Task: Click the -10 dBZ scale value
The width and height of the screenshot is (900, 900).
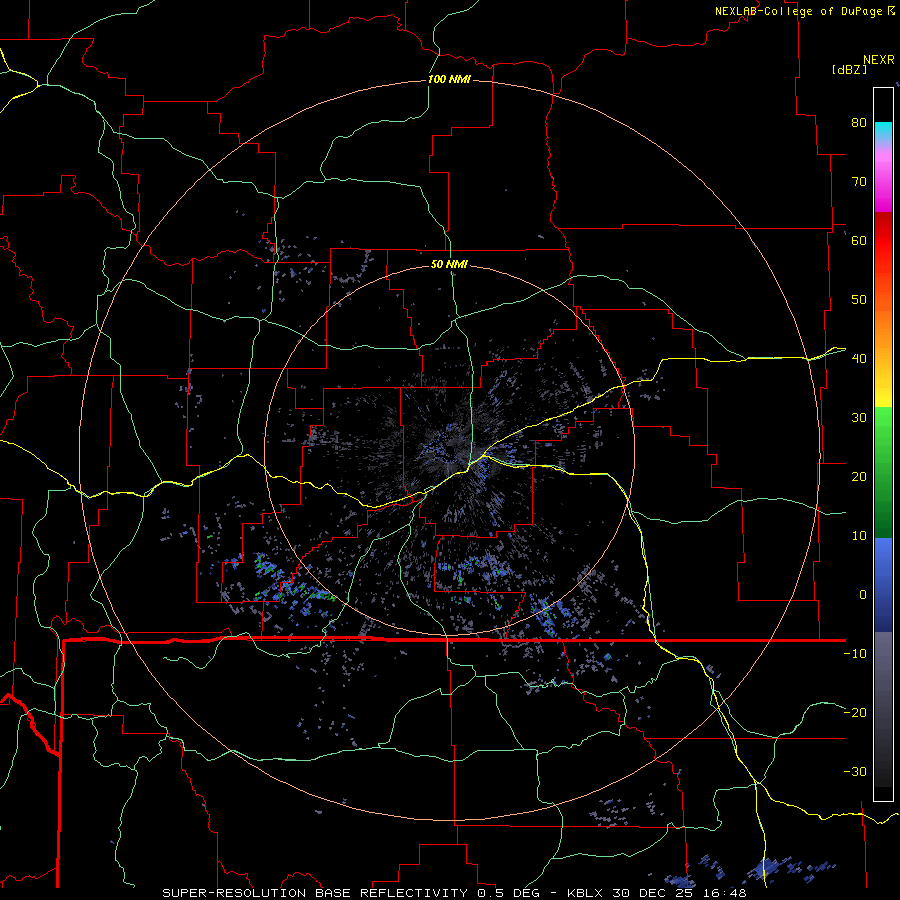Action: coord(855,653)
